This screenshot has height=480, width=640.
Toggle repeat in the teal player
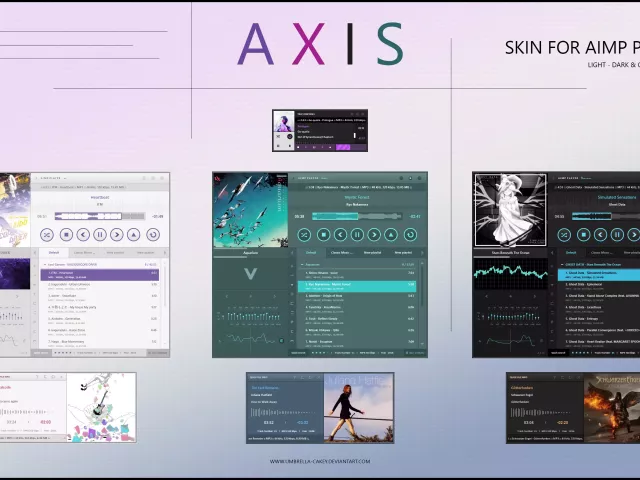[410, 235]
